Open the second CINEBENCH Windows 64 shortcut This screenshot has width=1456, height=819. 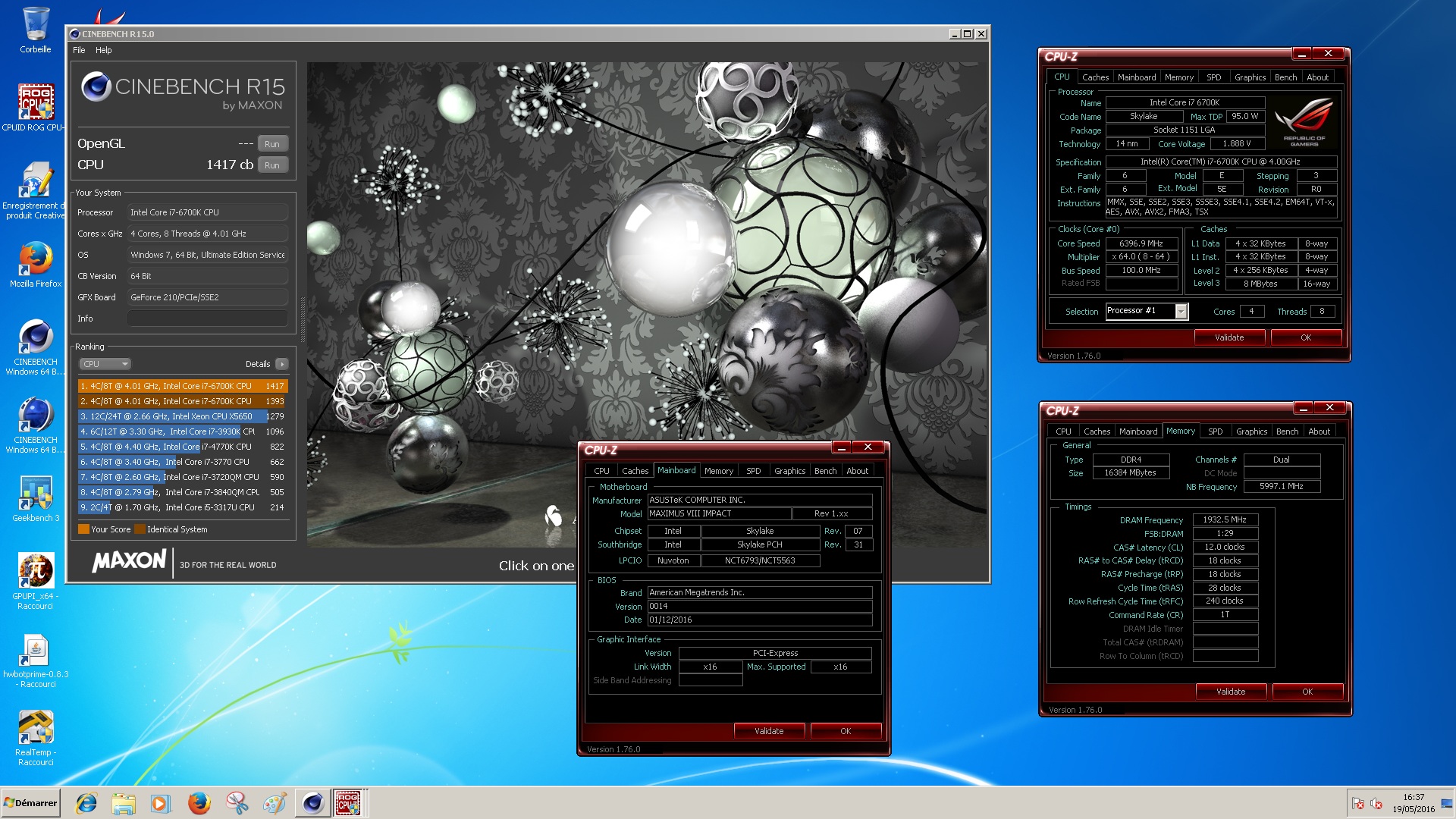coord(36,425)
